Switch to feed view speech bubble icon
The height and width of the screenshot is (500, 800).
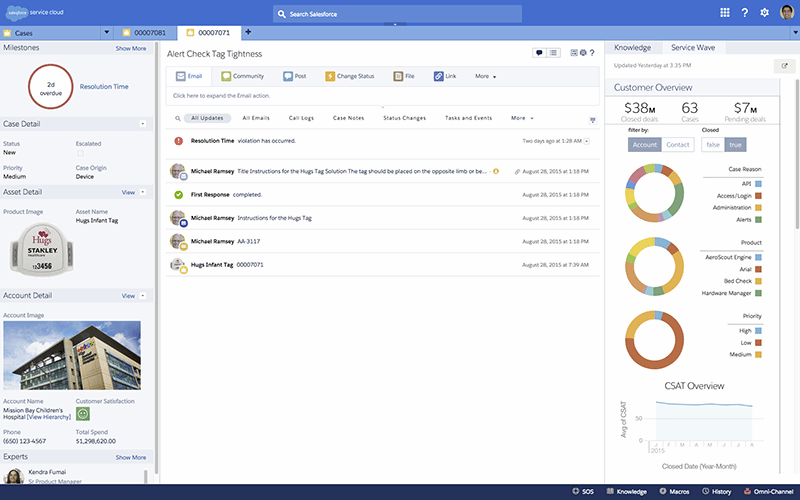coord(539,53)
